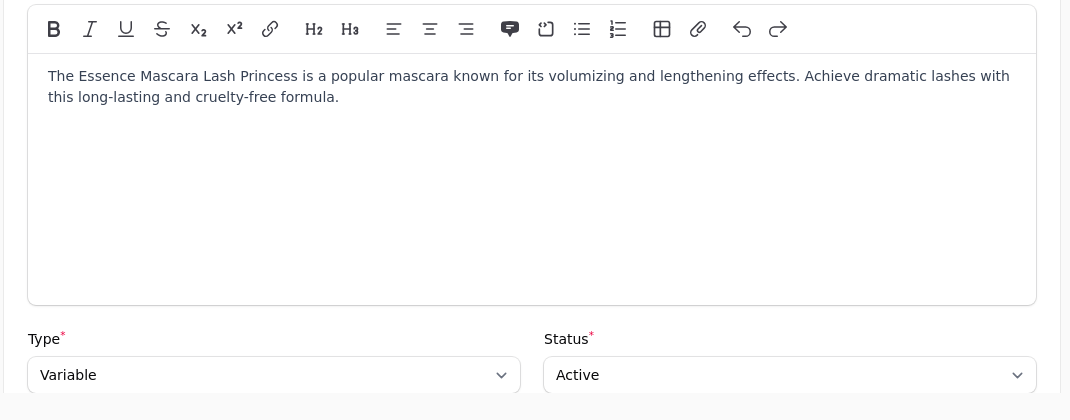Insert a hyperlink with the link icon
This screenshot has height=420, width=1070.
click(x=270, y=29)
